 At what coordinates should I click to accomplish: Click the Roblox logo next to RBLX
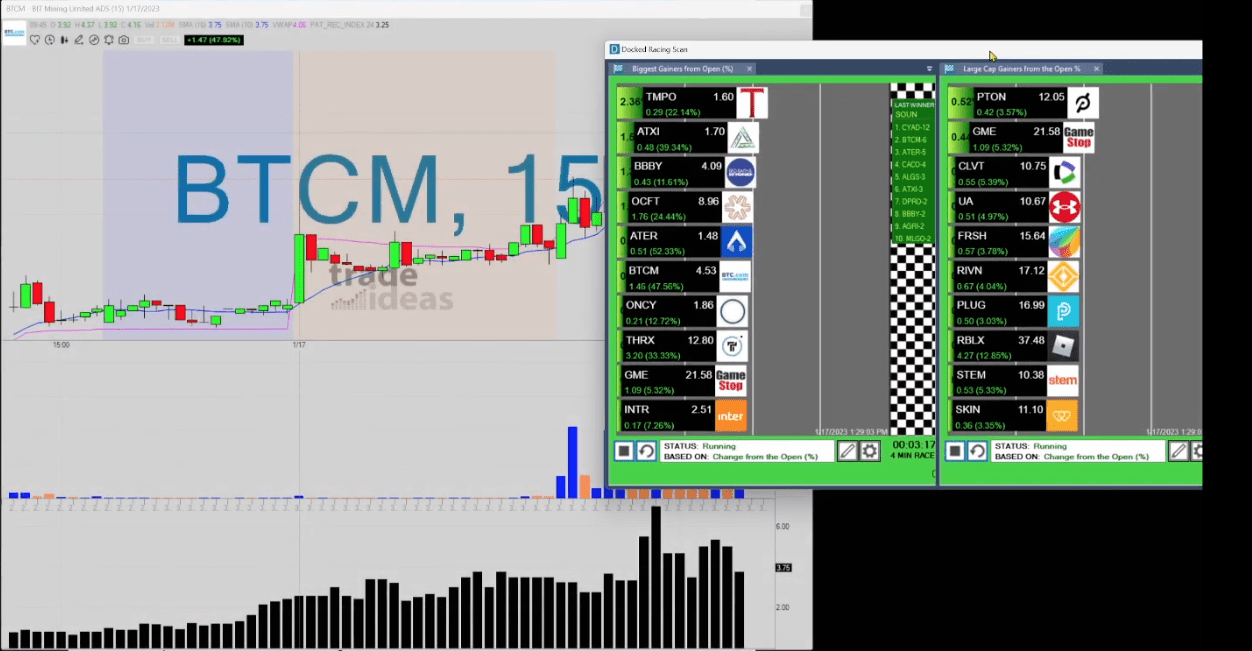(x=1063, y=346)
